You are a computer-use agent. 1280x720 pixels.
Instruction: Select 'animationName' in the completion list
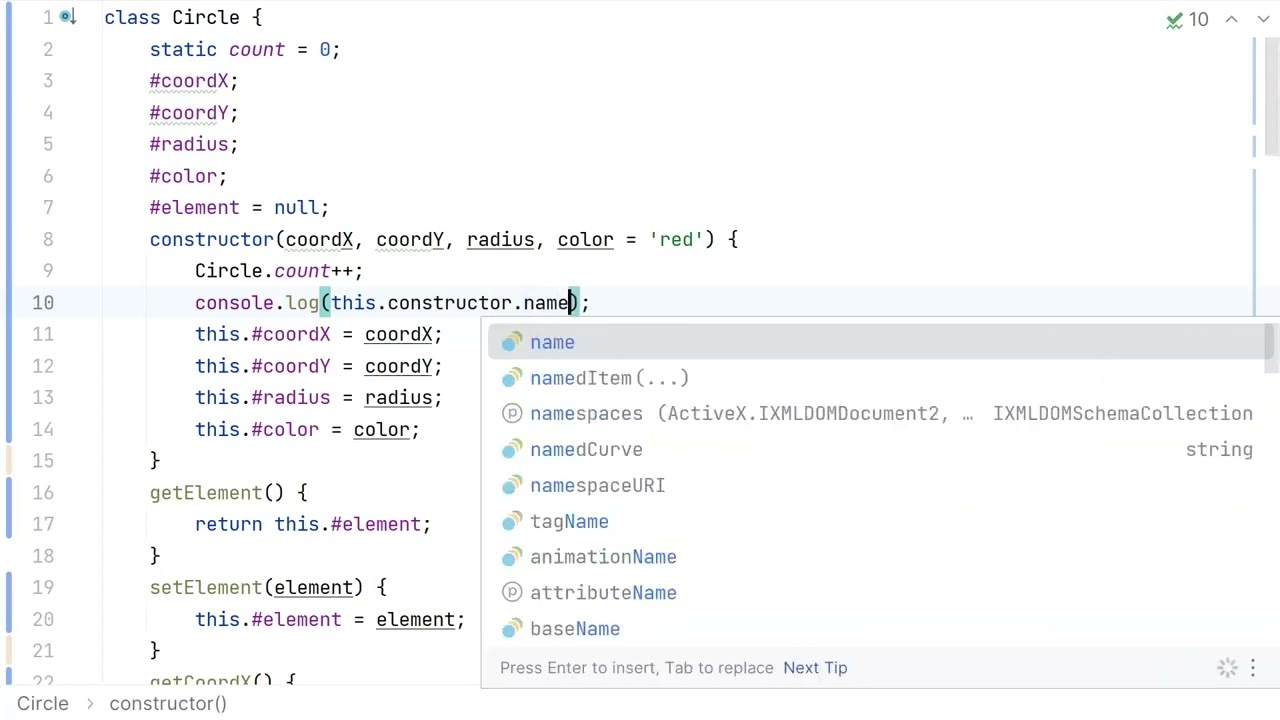click(x=875, y=557)
